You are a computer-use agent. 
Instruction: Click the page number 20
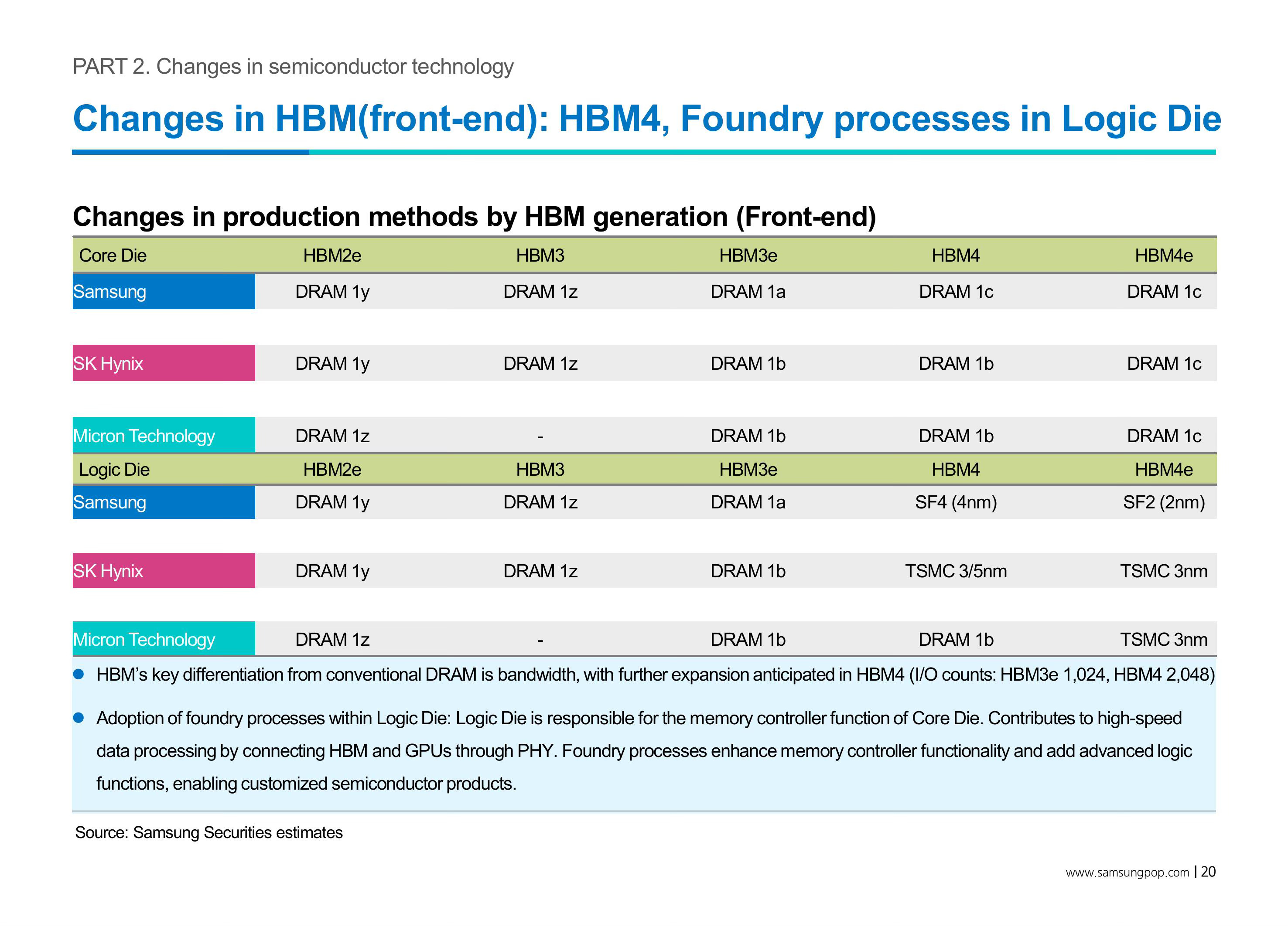[1209, 872]
